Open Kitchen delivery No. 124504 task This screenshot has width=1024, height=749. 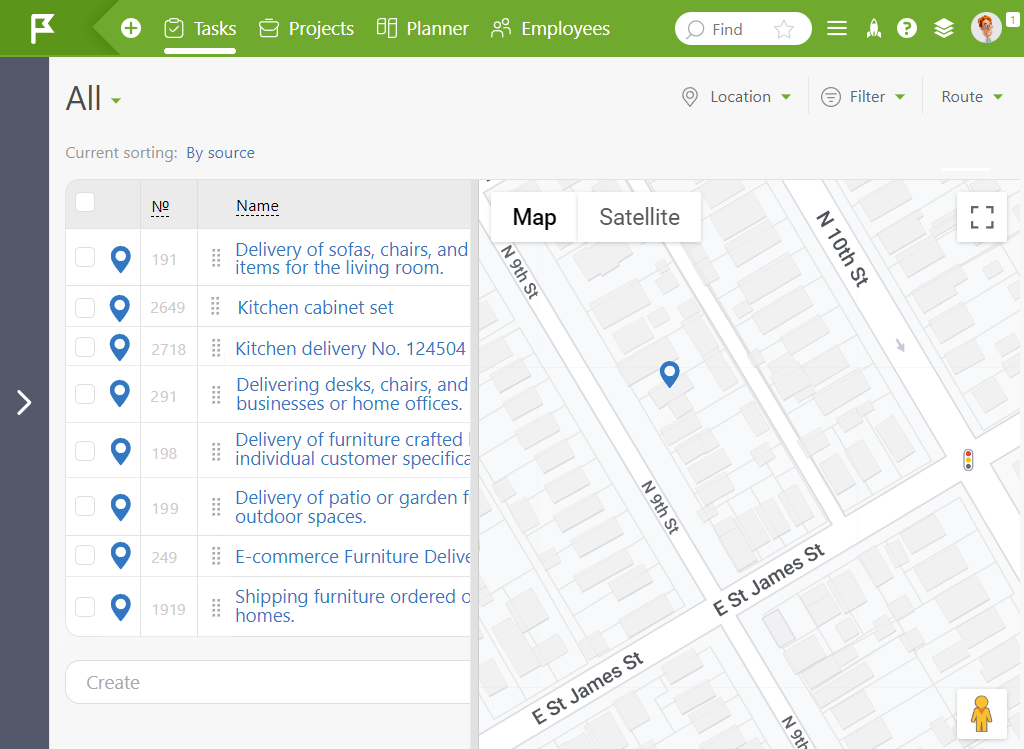click(x=350, y=349)
